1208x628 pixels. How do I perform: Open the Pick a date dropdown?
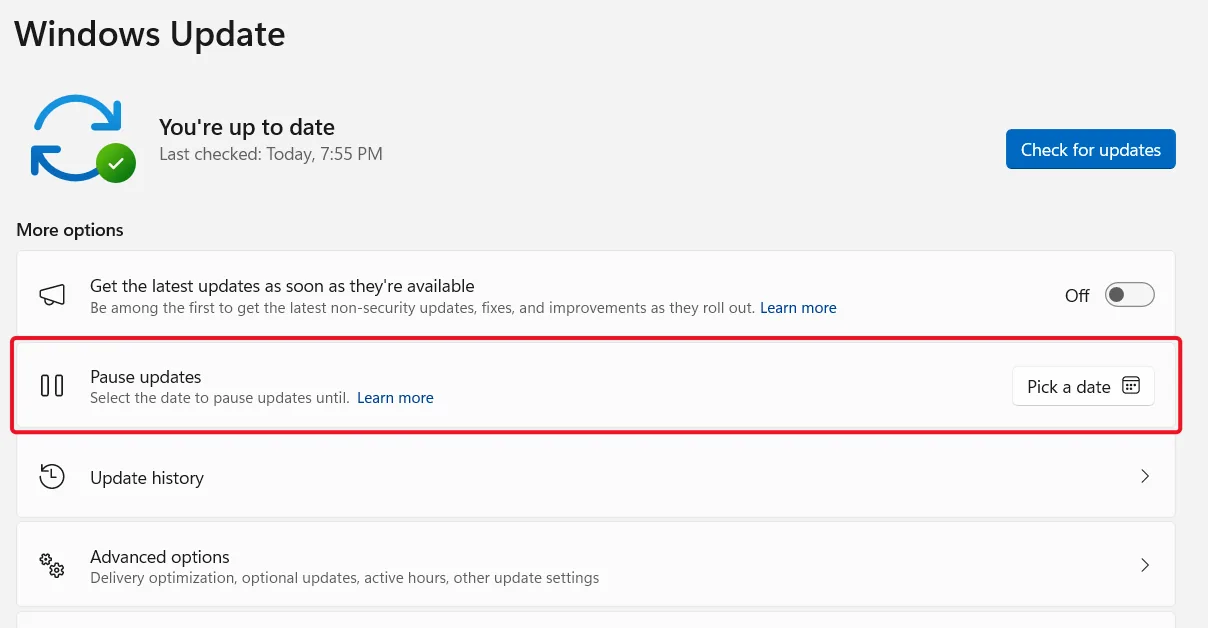click(x=1084, y=387)
